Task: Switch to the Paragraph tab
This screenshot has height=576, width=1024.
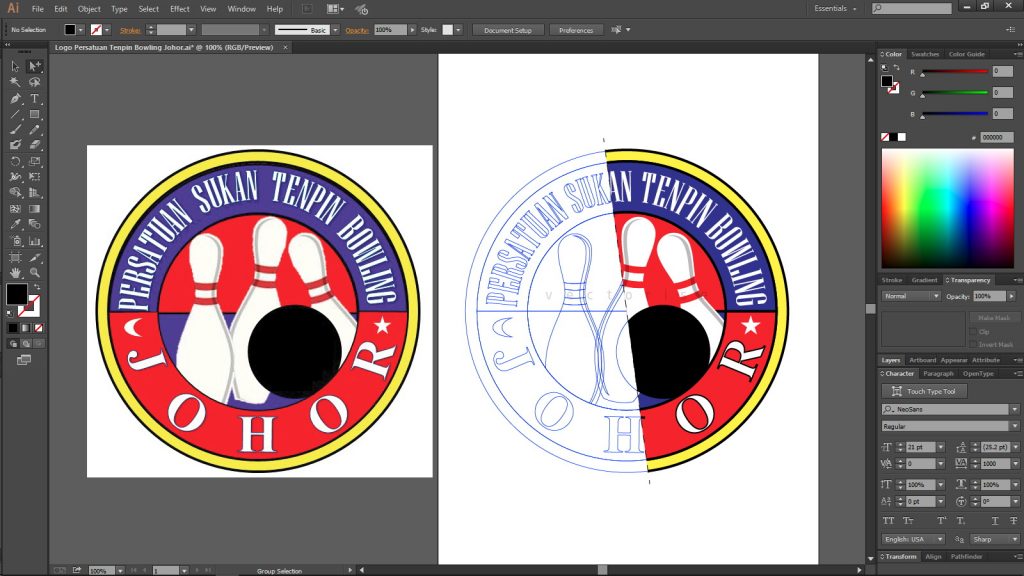Action: 938,374
